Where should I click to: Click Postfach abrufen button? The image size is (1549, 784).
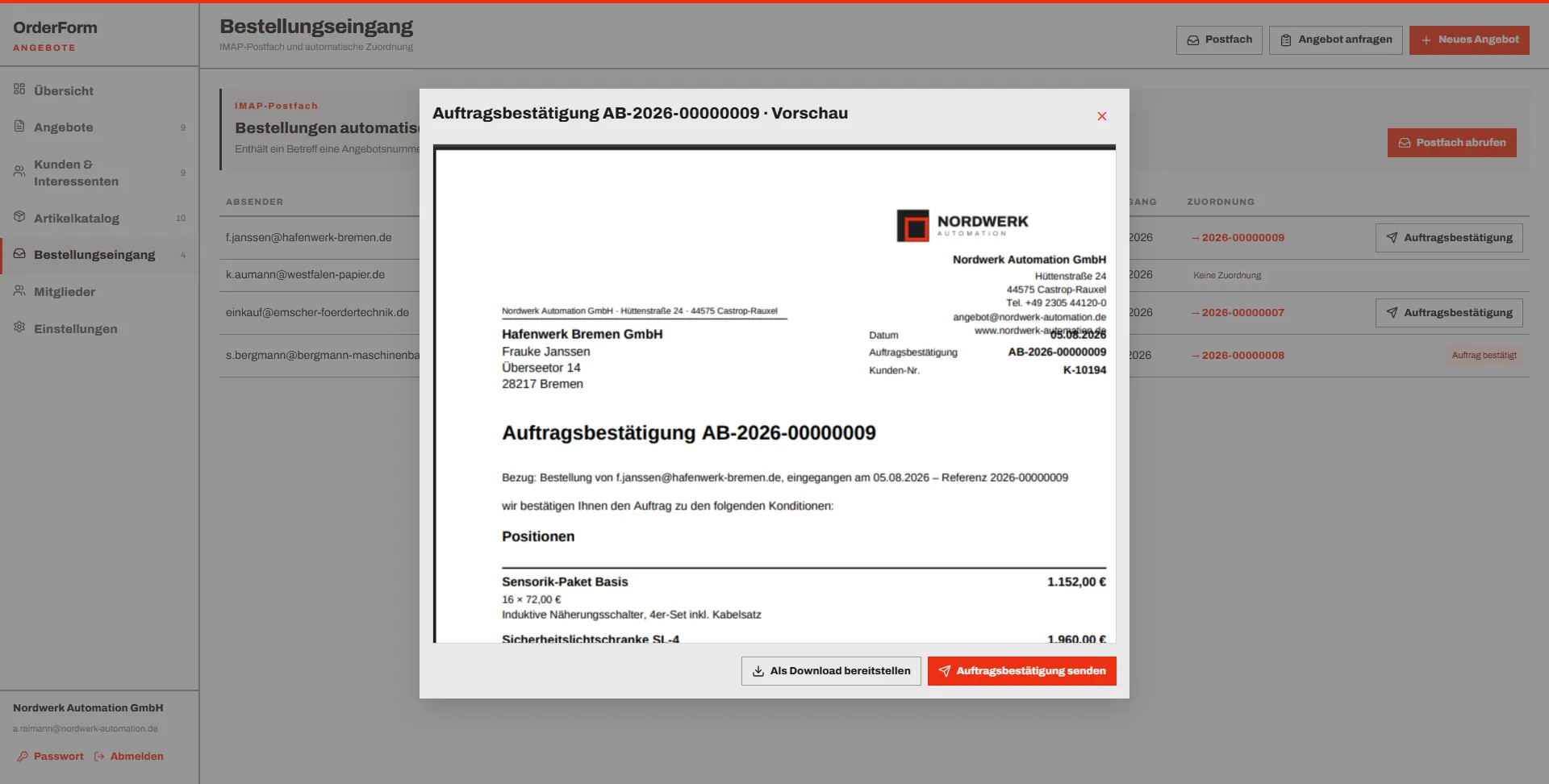point(1451,143)
